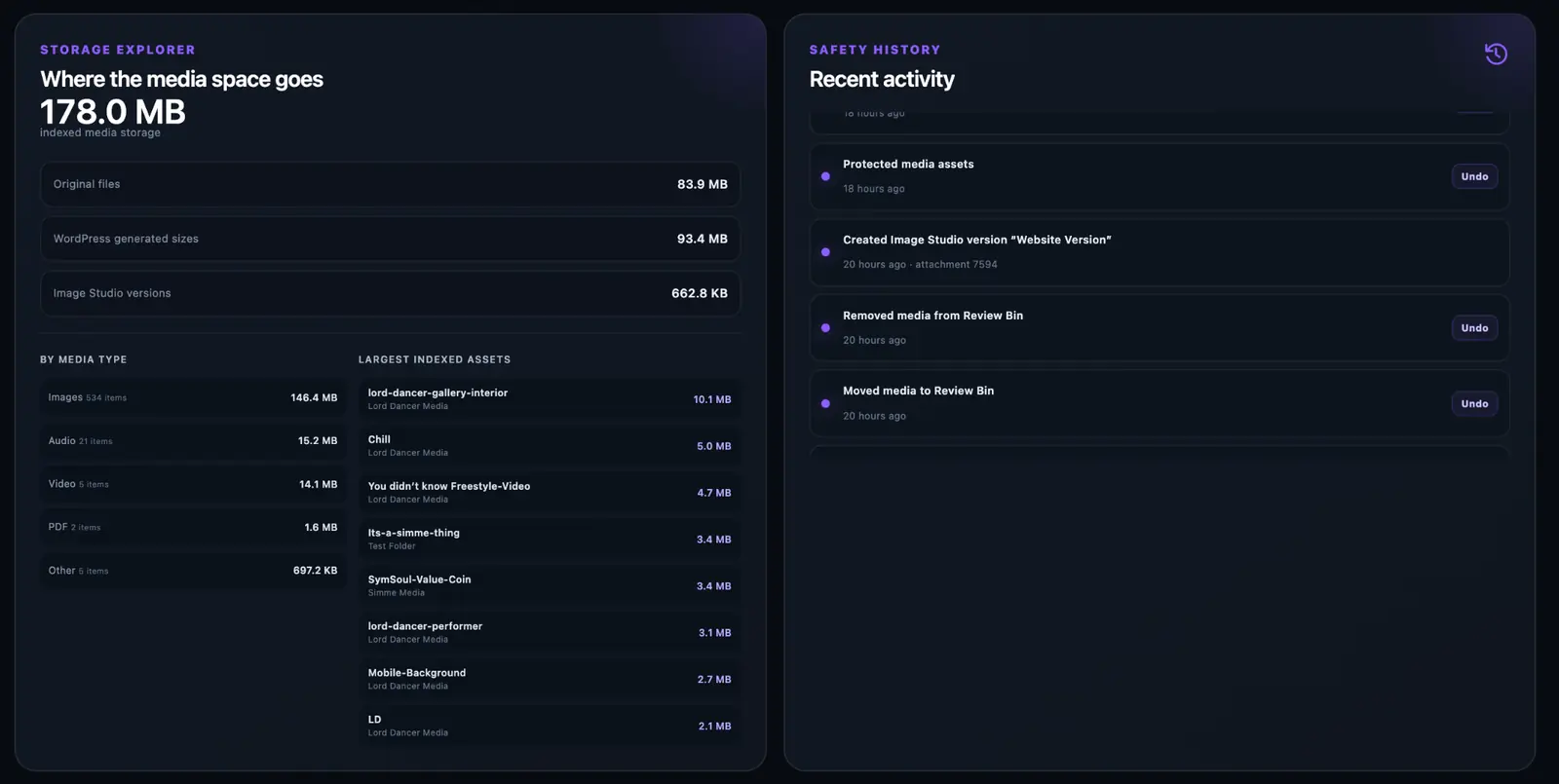Image resolution: width=1559 pixels, height=784 pixels.
Task: Open lord-dancer-performer asset row
Action: coord(550,633)
